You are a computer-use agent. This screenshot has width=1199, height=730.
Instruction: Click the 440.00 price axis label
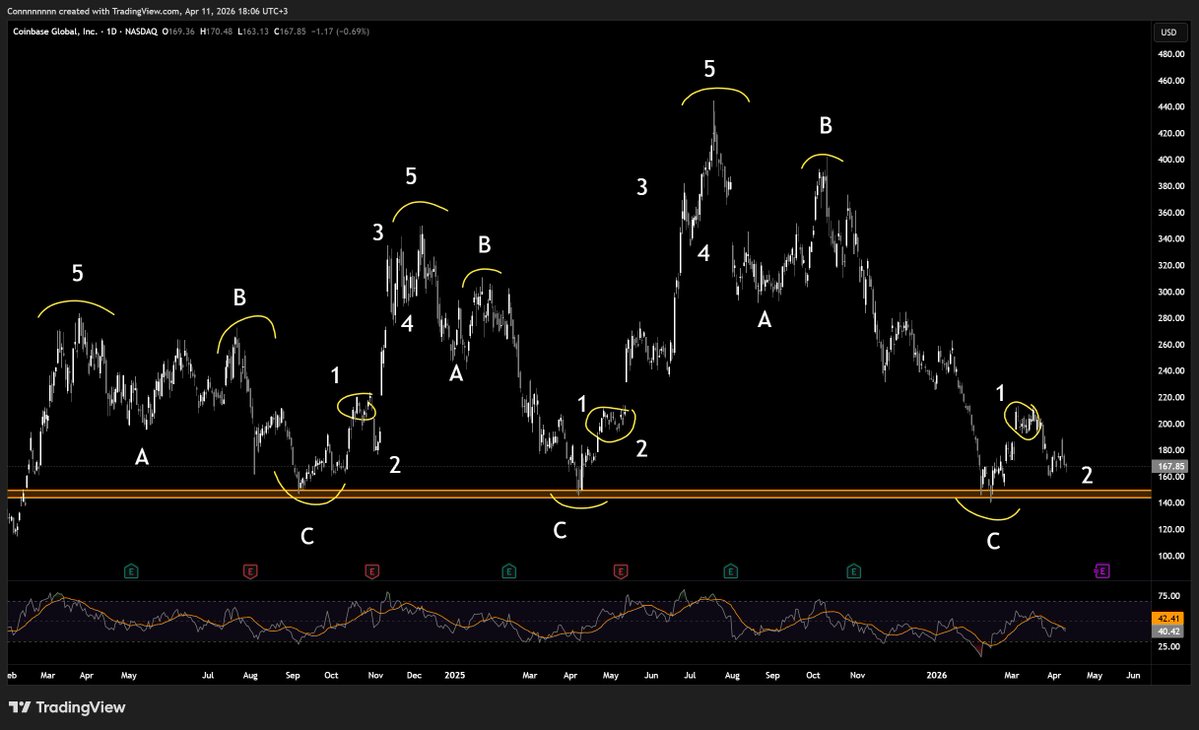pyautogui.click(x=1171, y=107)
